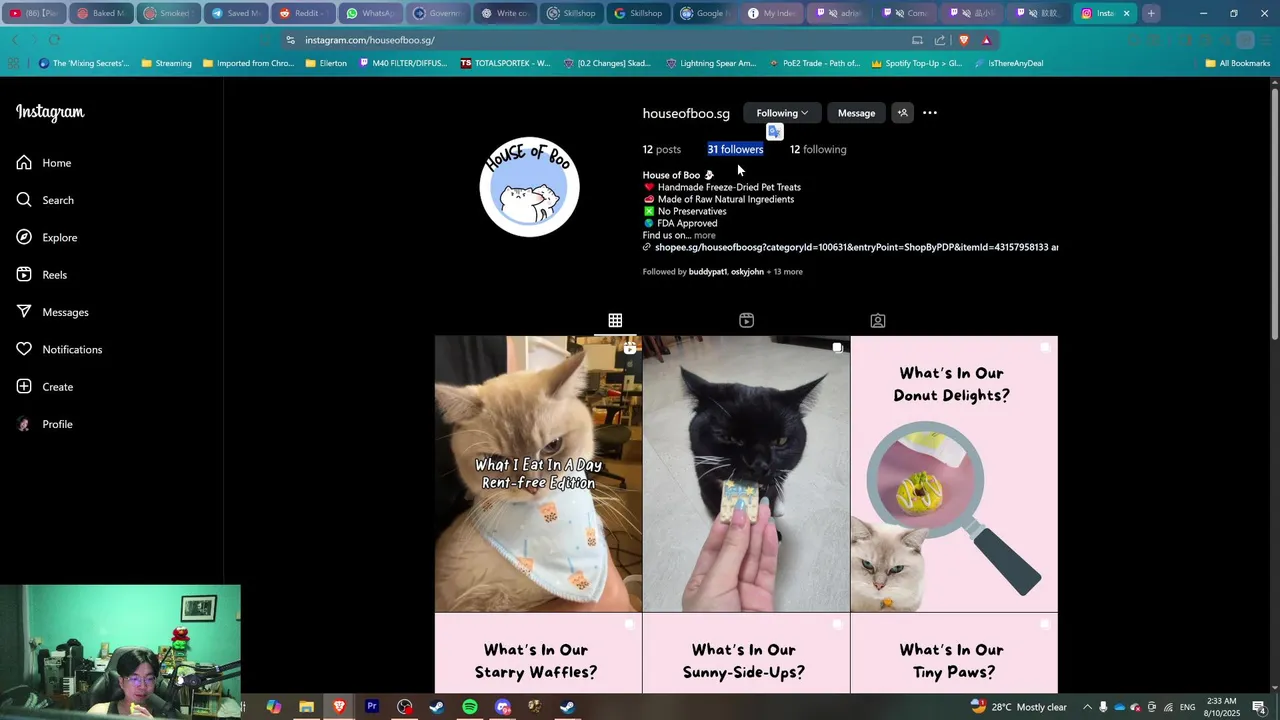
Task: Switch to the Tagged photos tab
Action: point(877,320)
